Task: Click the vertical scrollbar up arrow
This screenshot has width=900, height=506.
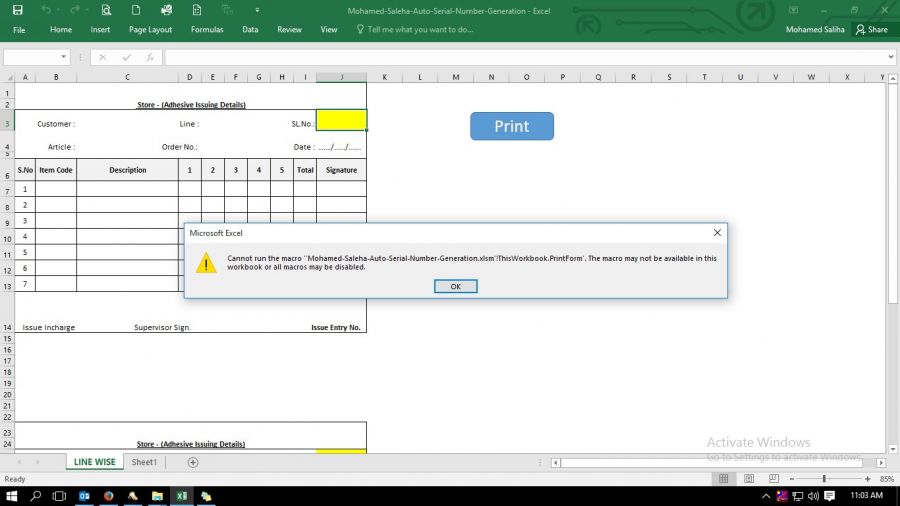Action: point(893,78)
